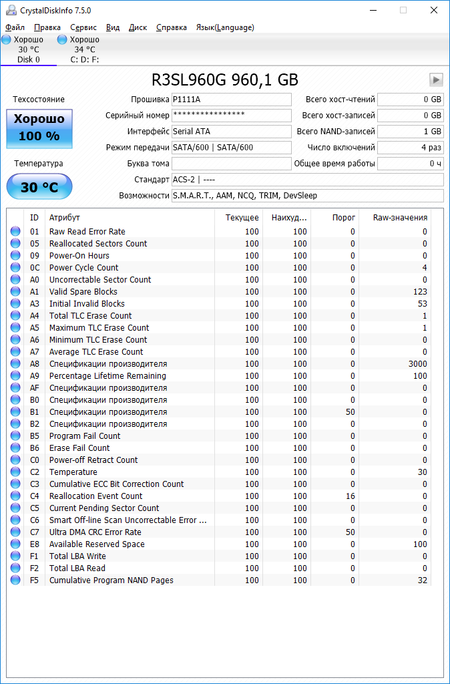This screenshot has width=450, height=684.
Task: Click status icon for Total LBA Write
Action: [x=16, y=556]
